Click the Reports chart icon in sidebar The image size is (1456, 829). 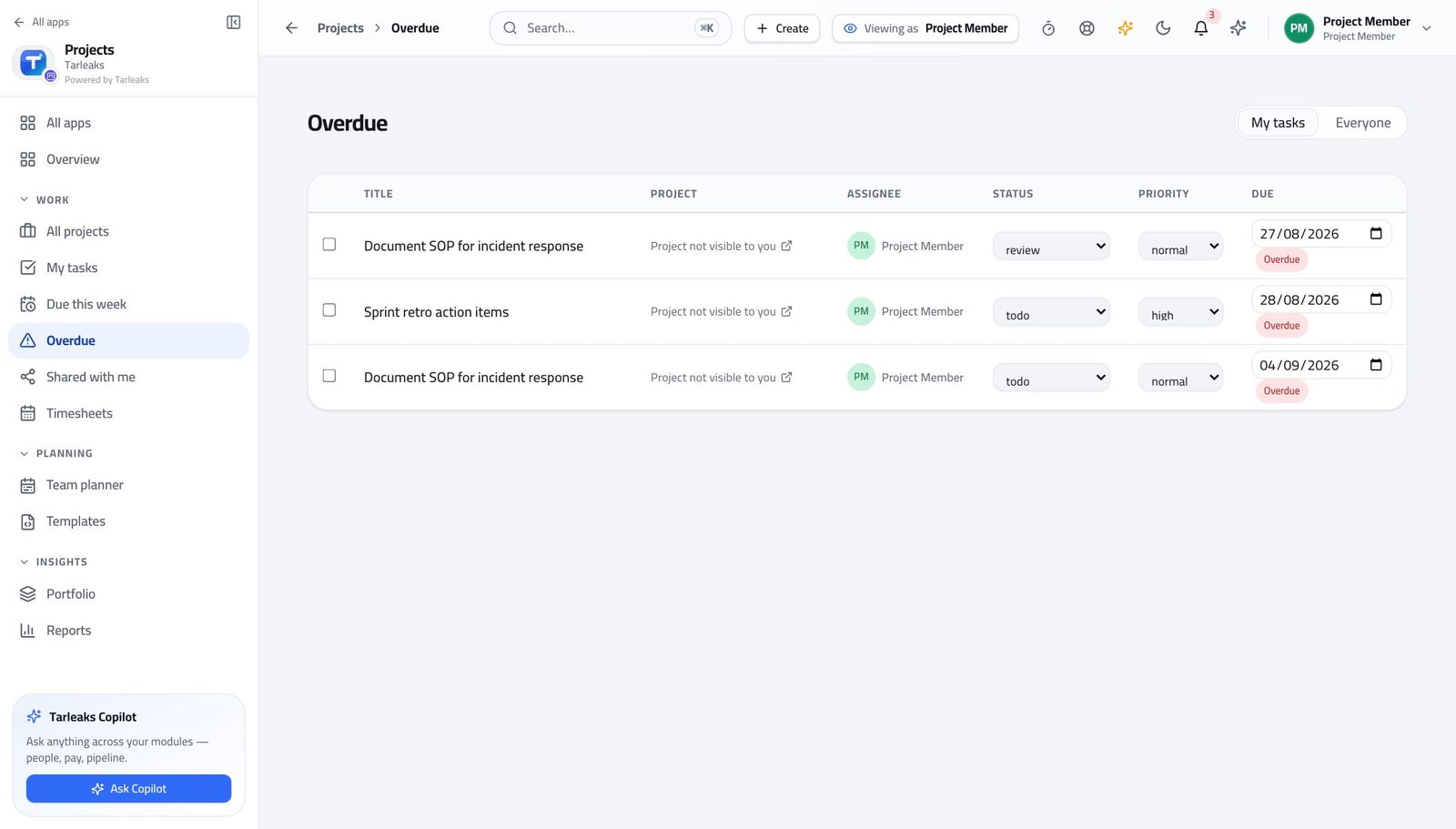pyautogui.click(x=28, y=631)
